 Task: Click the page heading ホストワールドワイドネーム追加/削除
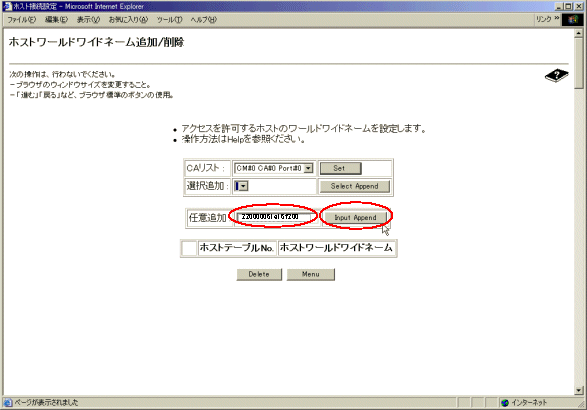pyautogui.click(x=96, y=42)
